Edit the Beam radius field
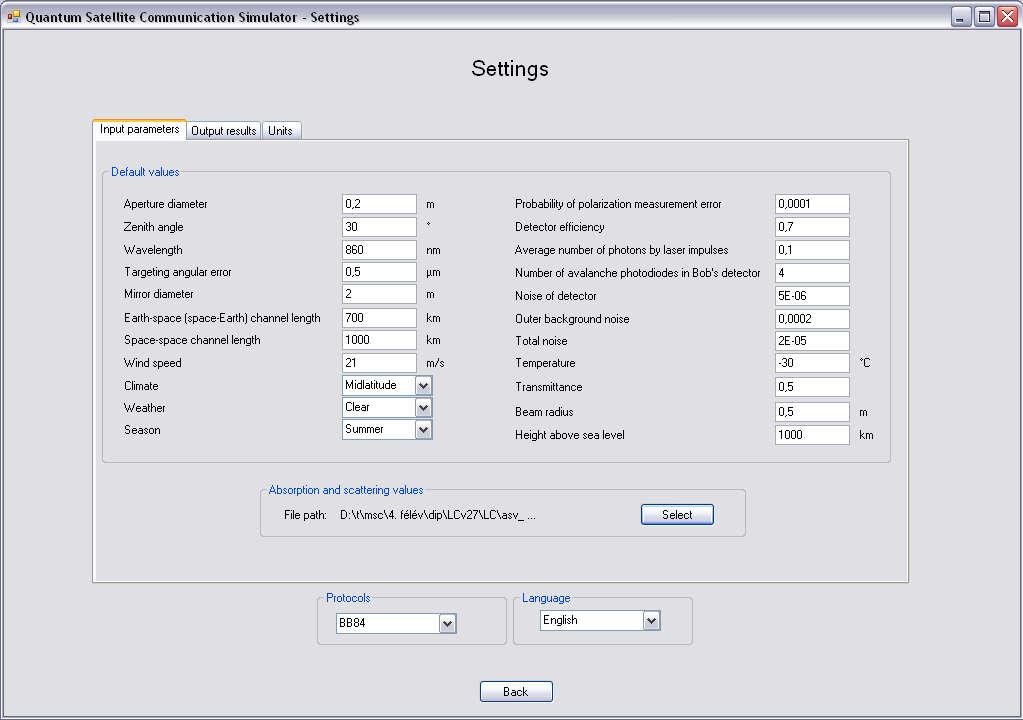Image resolution: width=1023 pixels, height=720 pixels. [x=812, y=412]
